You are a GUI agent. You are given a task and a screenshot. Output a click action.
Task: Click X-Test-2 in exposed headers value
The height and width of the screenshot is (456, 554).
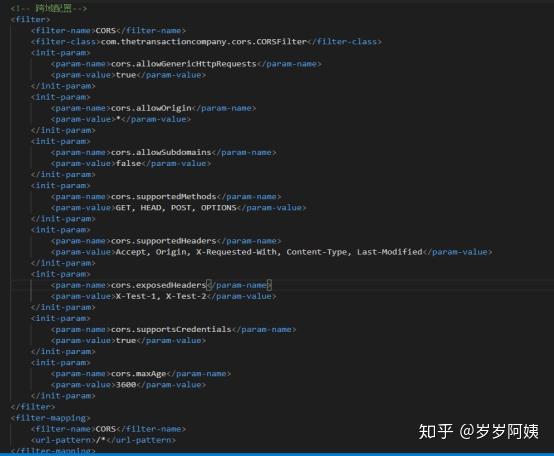[186, 296]
